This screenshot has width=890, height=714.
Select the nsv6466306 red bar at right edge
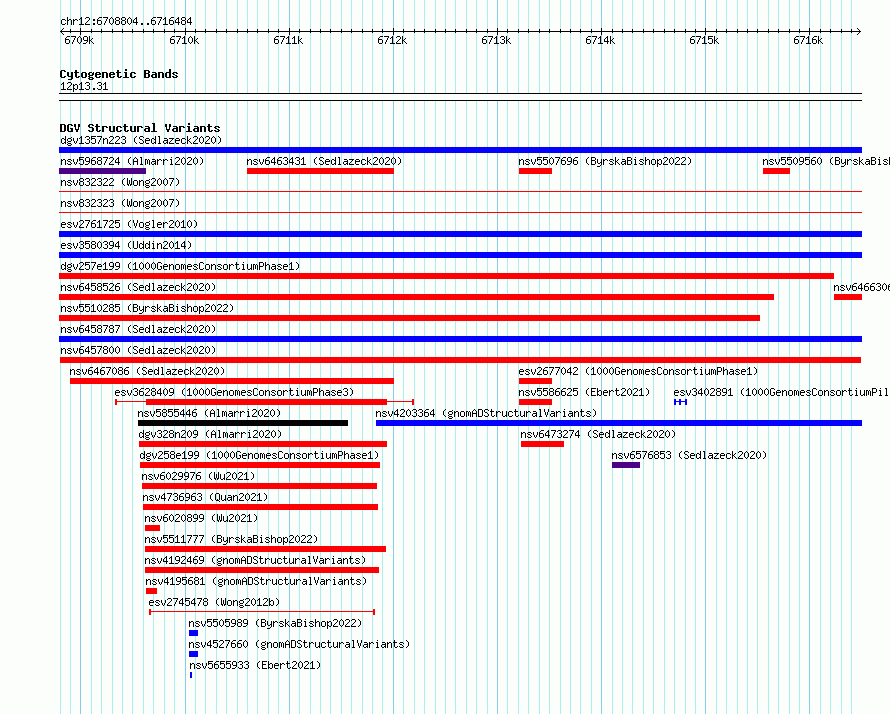(848, 297)
